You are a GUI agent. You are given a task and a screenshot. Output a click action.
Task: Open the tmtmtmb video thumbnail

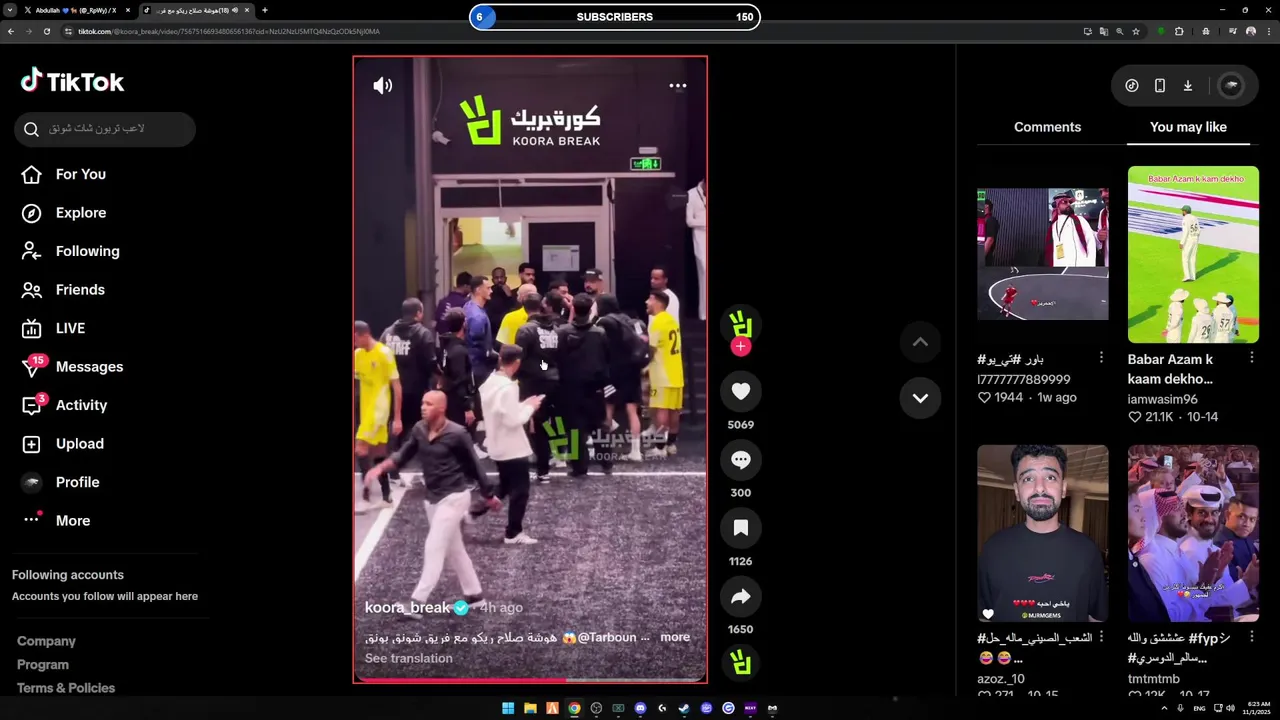point(1193,533)
